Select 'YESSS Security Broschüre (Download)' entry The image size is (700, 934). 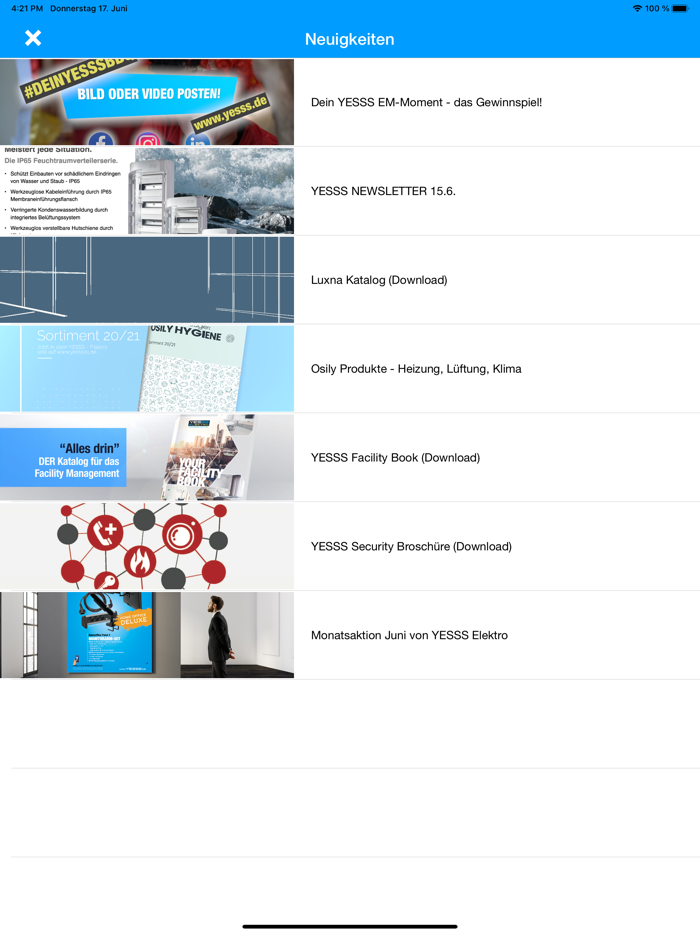click(x=411, y=546)
